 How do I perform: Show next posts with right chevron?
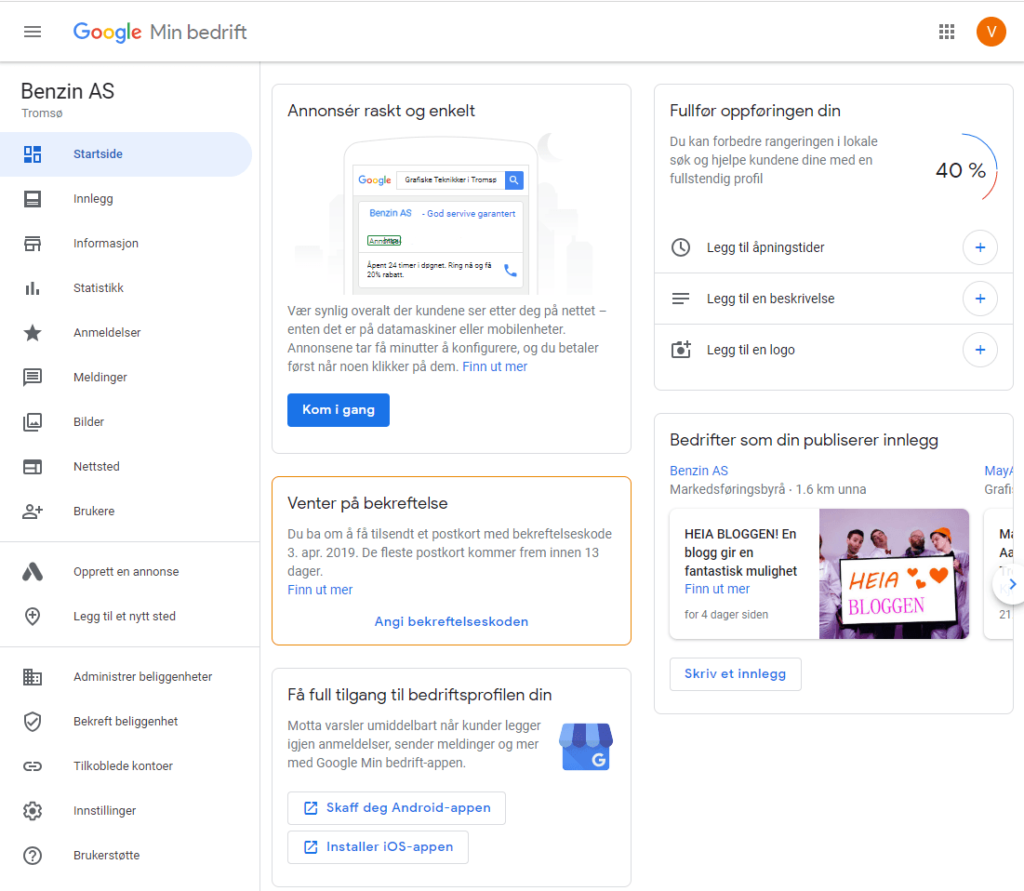[1011, 585]
